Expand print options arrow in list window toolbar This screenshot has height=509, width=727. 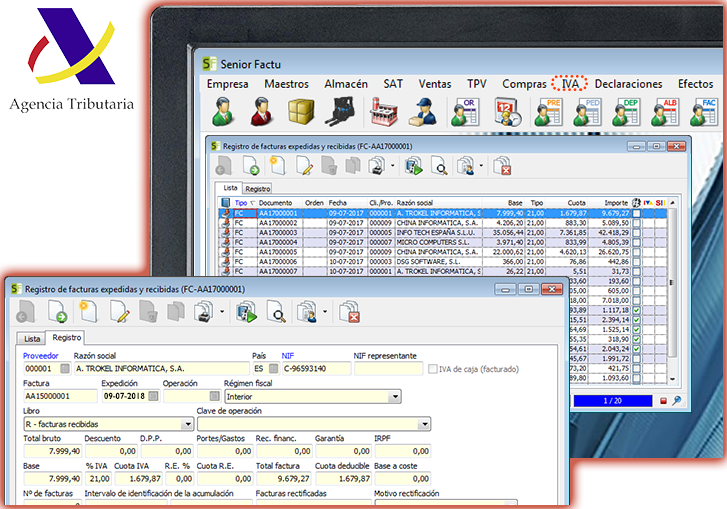[393, 165]
